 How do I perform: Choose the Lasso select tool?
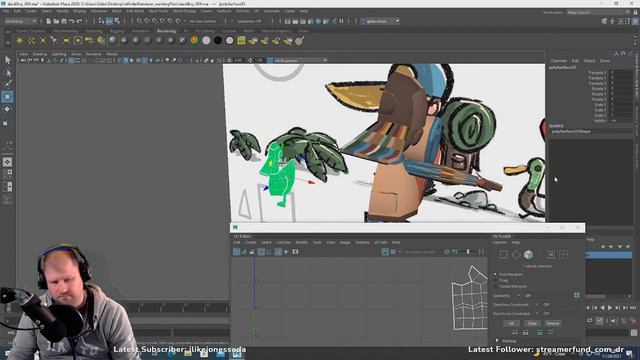coord(7,73)
